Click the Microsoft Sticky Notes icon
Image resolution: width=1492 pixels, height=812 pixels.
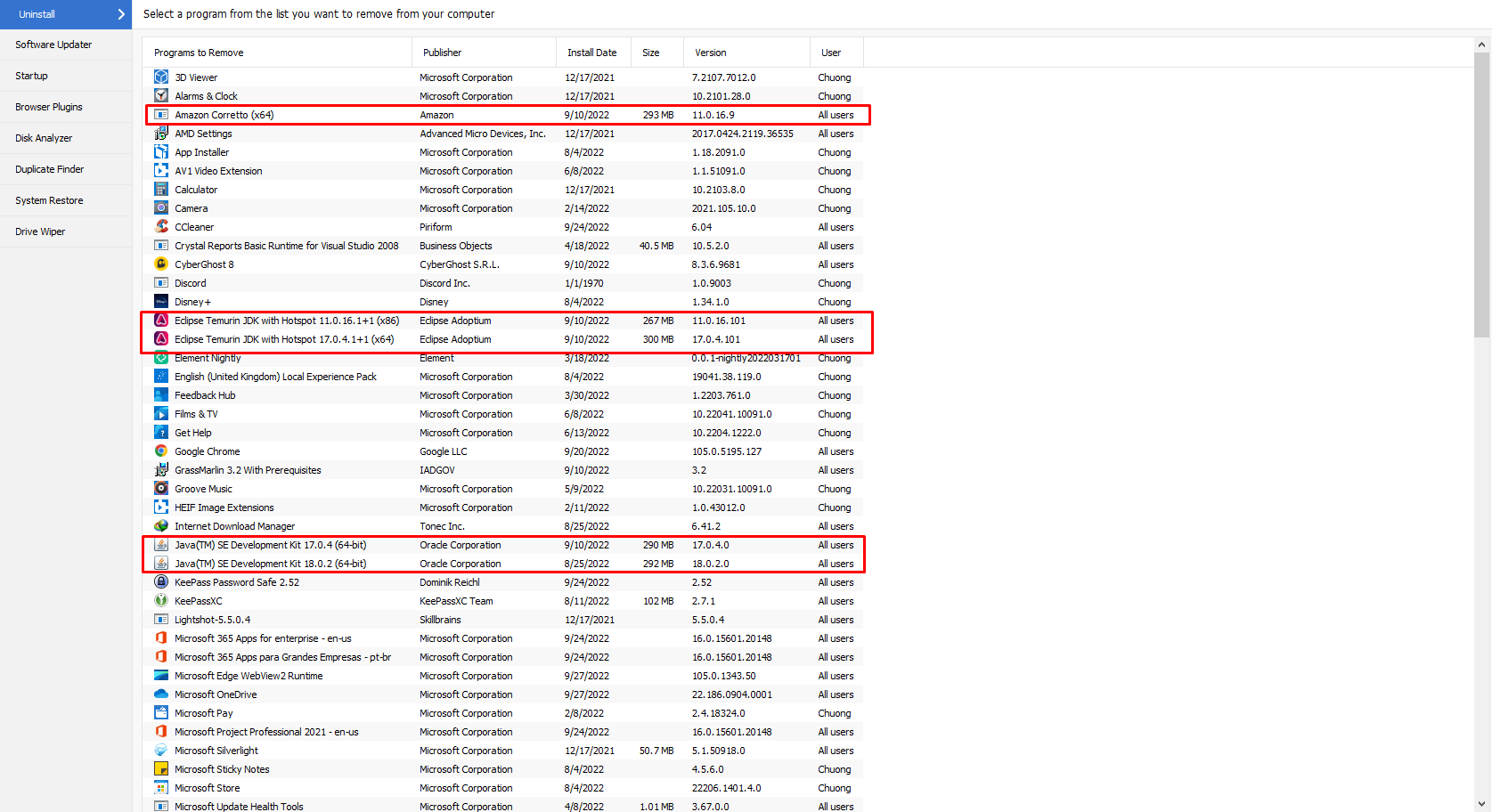pos(161,769)
